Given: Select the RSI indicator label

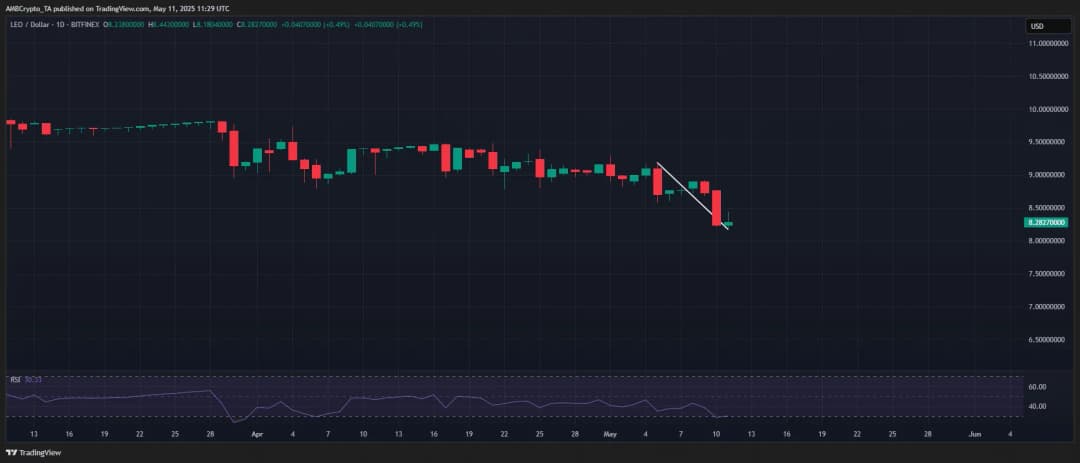Looking at the screenshot, I should [15, 380].
